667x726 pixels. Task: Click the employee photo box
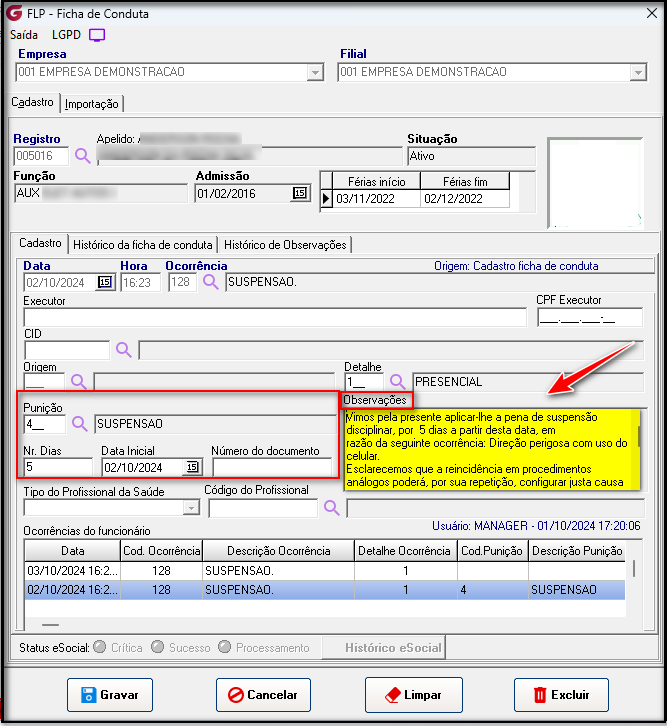point(595,182)
